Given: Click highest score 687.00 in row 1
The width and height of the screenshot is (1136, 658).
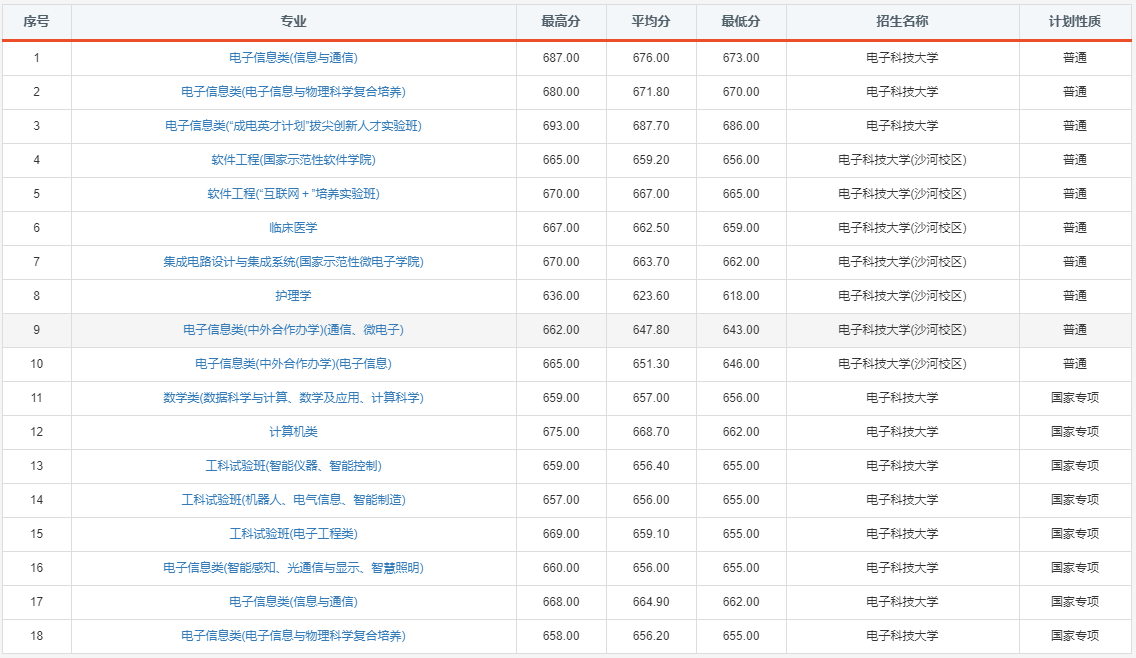Looking at the screenshot, I should pyautogui.click(x=561, y=58).
